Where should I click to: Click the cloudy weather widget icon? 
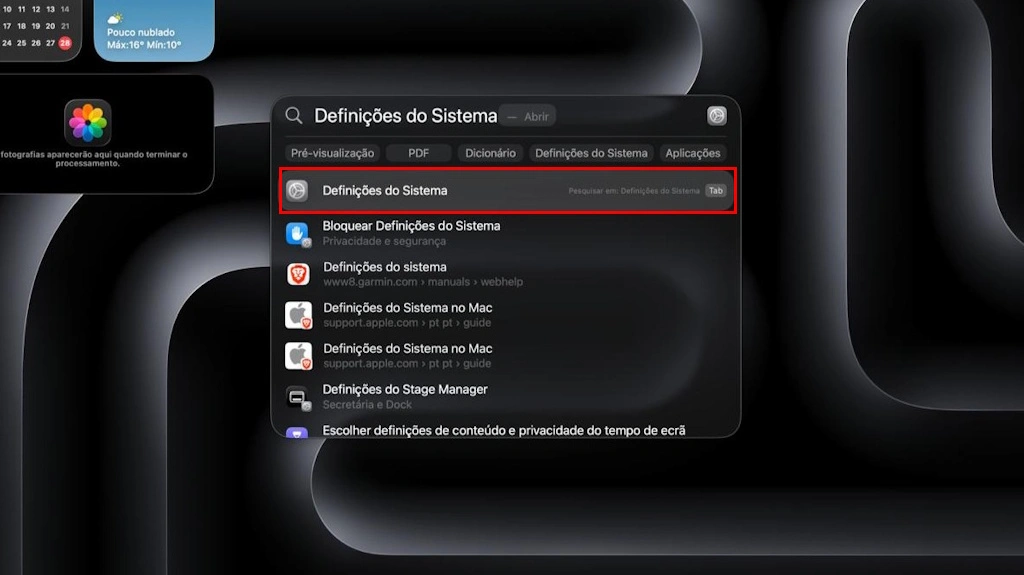(x=115, y=18)
